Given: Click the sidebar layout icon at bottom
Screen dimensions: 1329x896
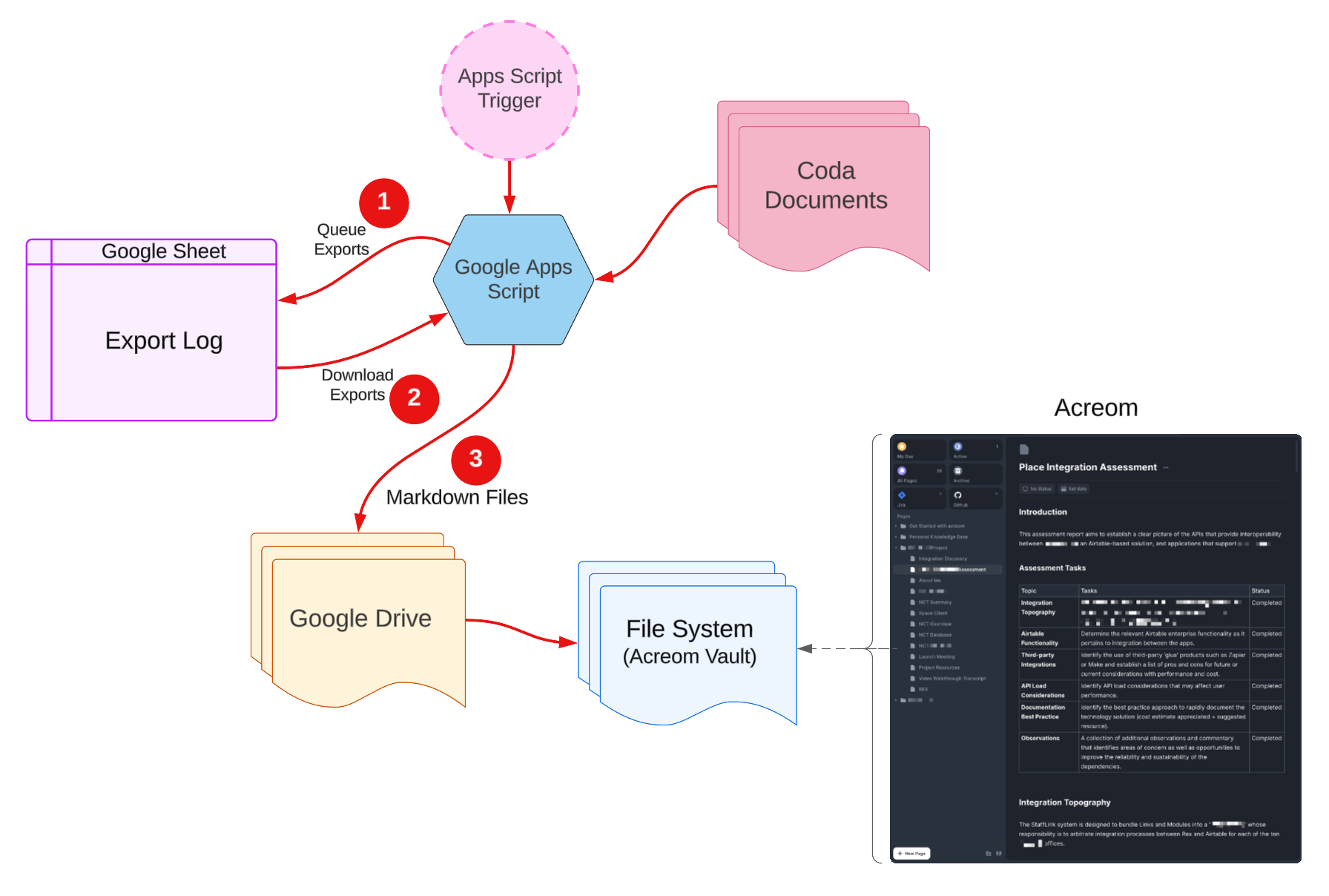Looking at the screenshot, I should [998, 854].
